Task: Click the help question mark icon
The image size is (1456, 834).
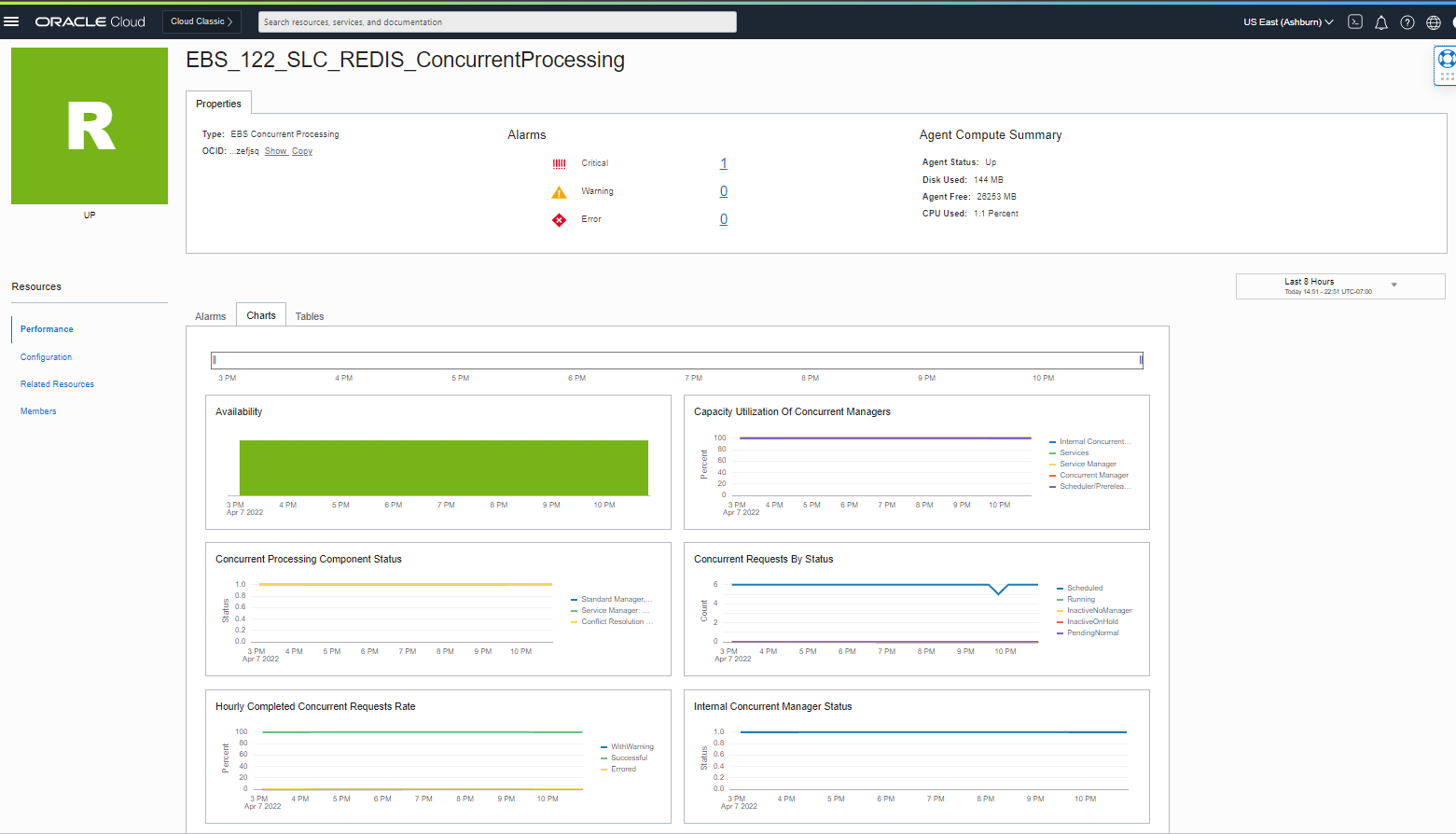Action: [x=1407, y=22]
